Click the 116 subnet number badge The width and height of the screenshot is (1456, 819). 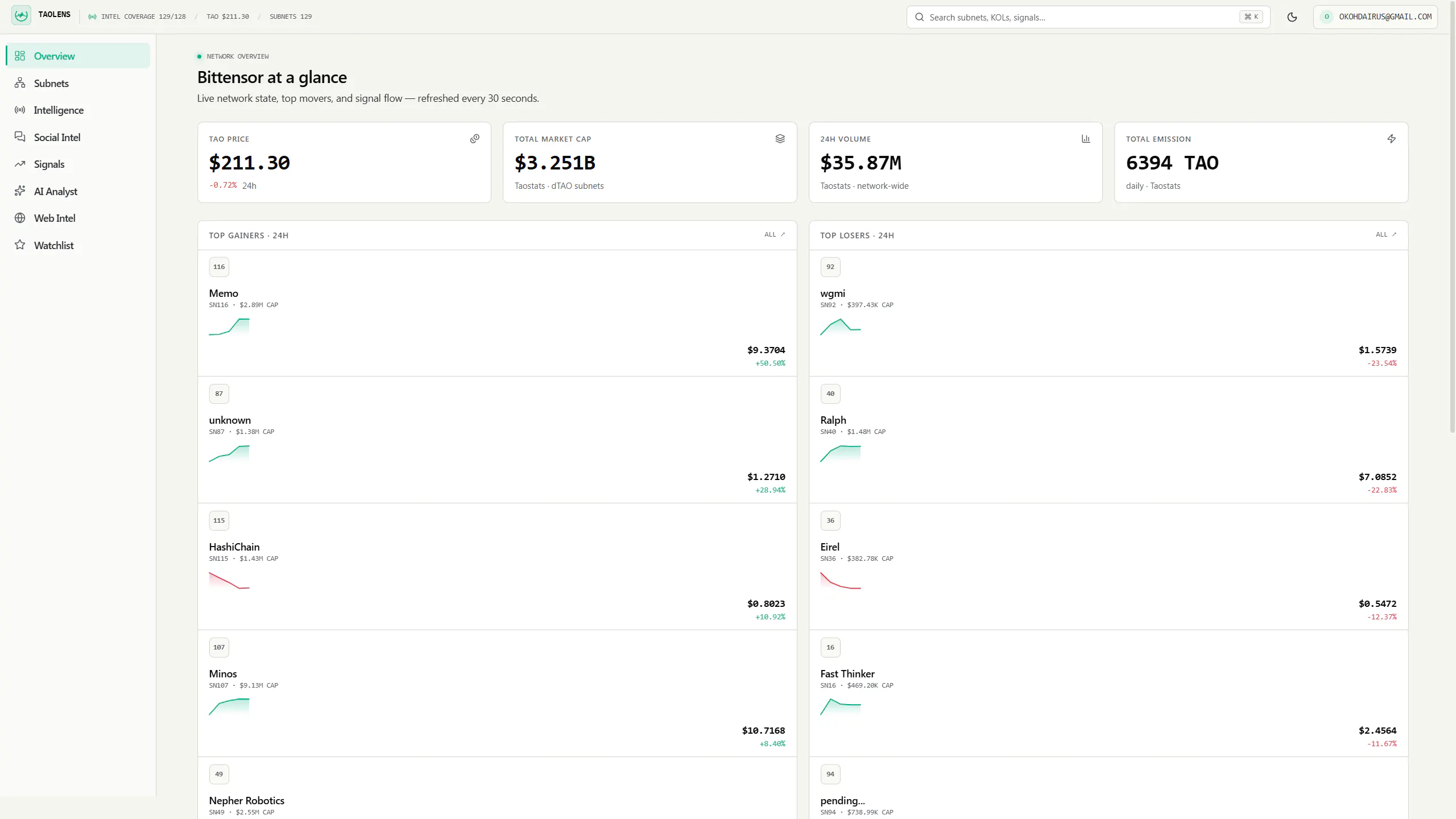[219, 267]
